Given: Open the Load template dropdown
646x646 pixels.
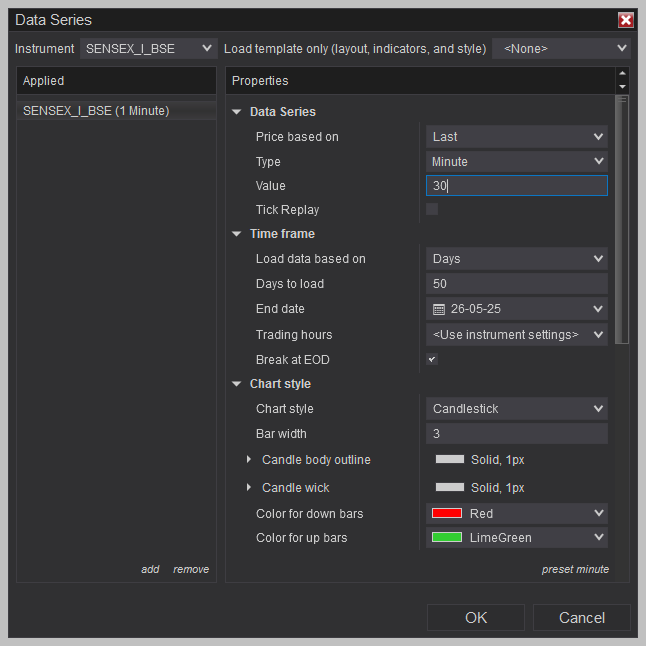Looking at the screenshot, I should pos(561,49).
